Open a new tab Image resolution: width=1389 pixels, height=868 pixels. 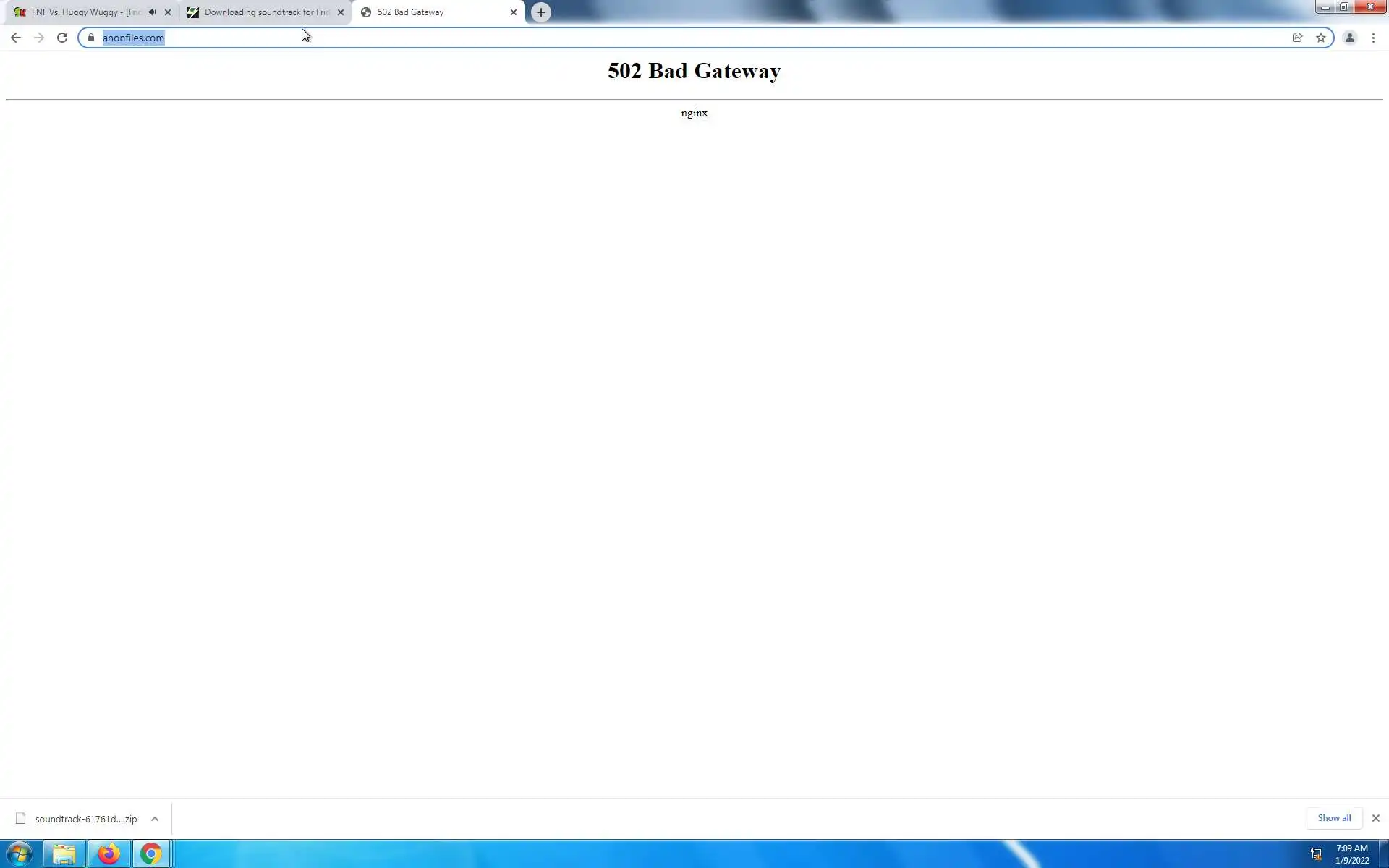pos(540,12)
